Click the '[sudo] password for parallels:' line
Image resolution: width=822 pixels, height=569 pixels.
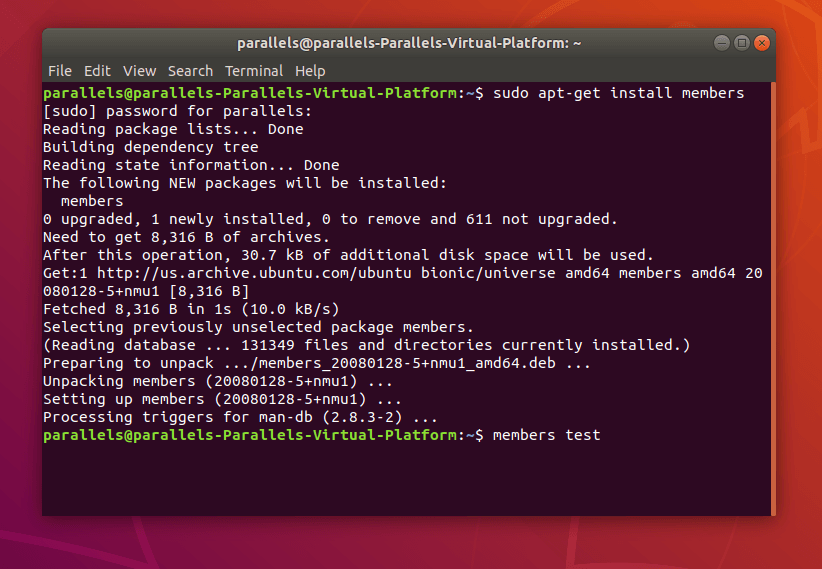pyautogui.click(x=177, y=112)
